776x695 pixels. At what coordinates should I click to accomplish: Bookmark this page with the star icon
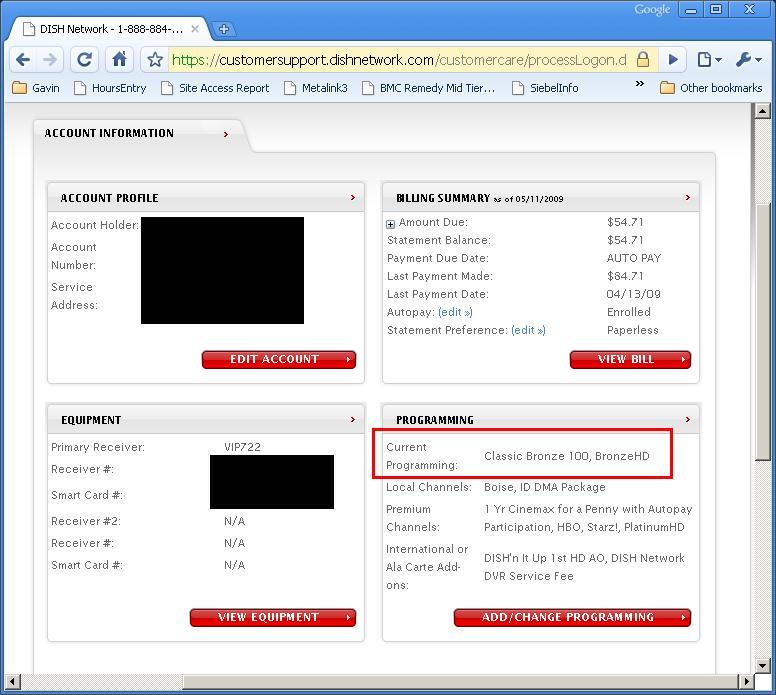point(155,60)
